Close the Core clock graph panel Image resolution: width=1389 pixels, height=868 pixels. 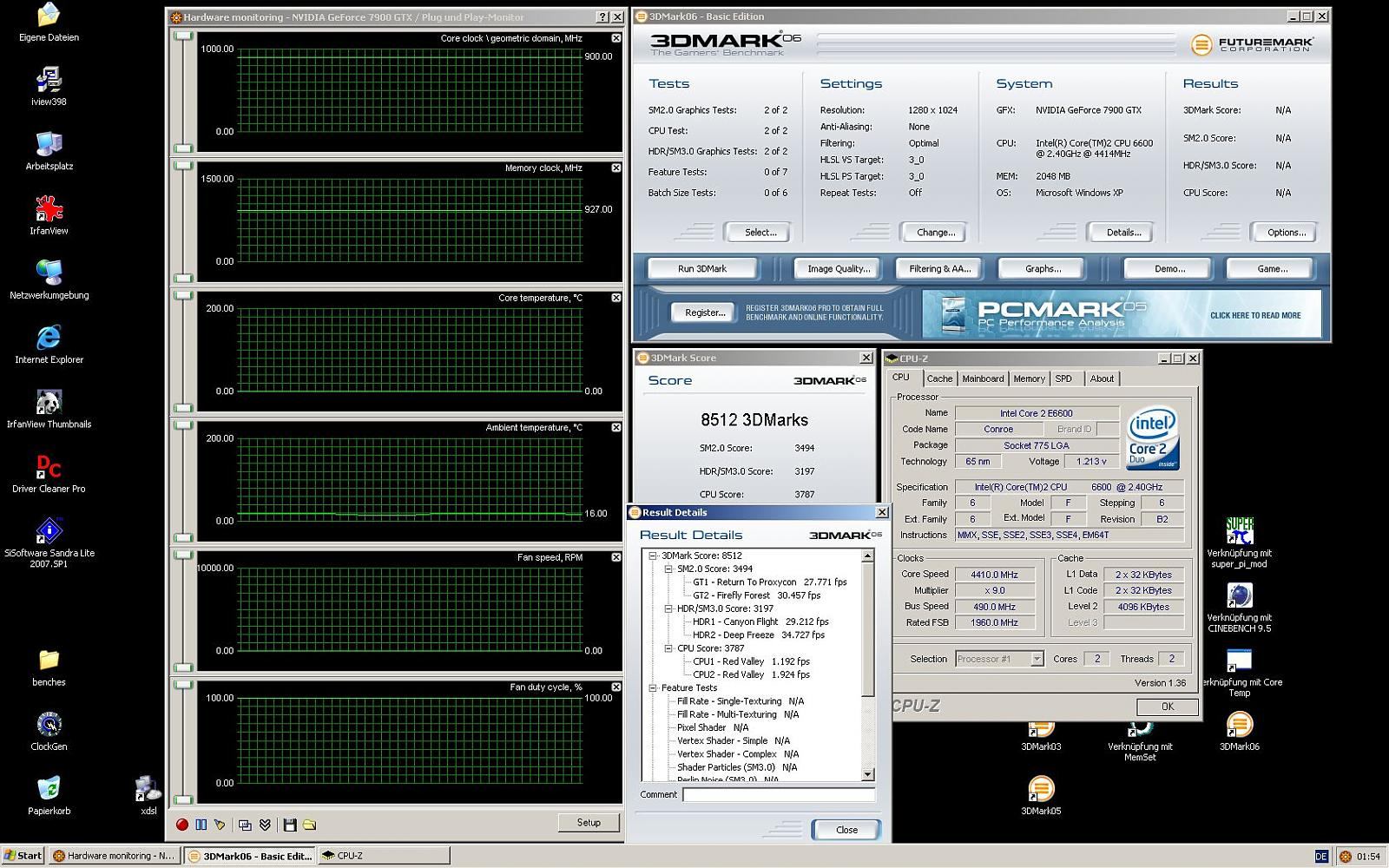pos(616,38)
